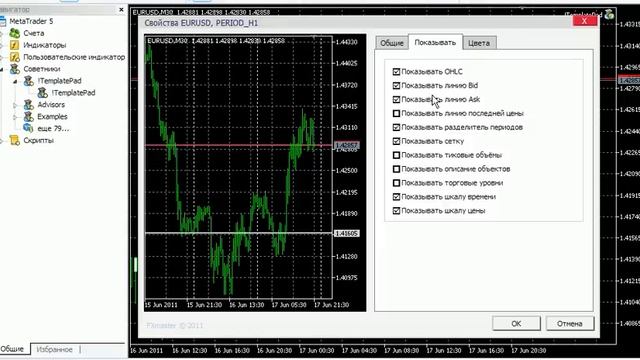Screen dimensions: 640x360
Task: Click the Отмена cancel button
Action: 570,323
